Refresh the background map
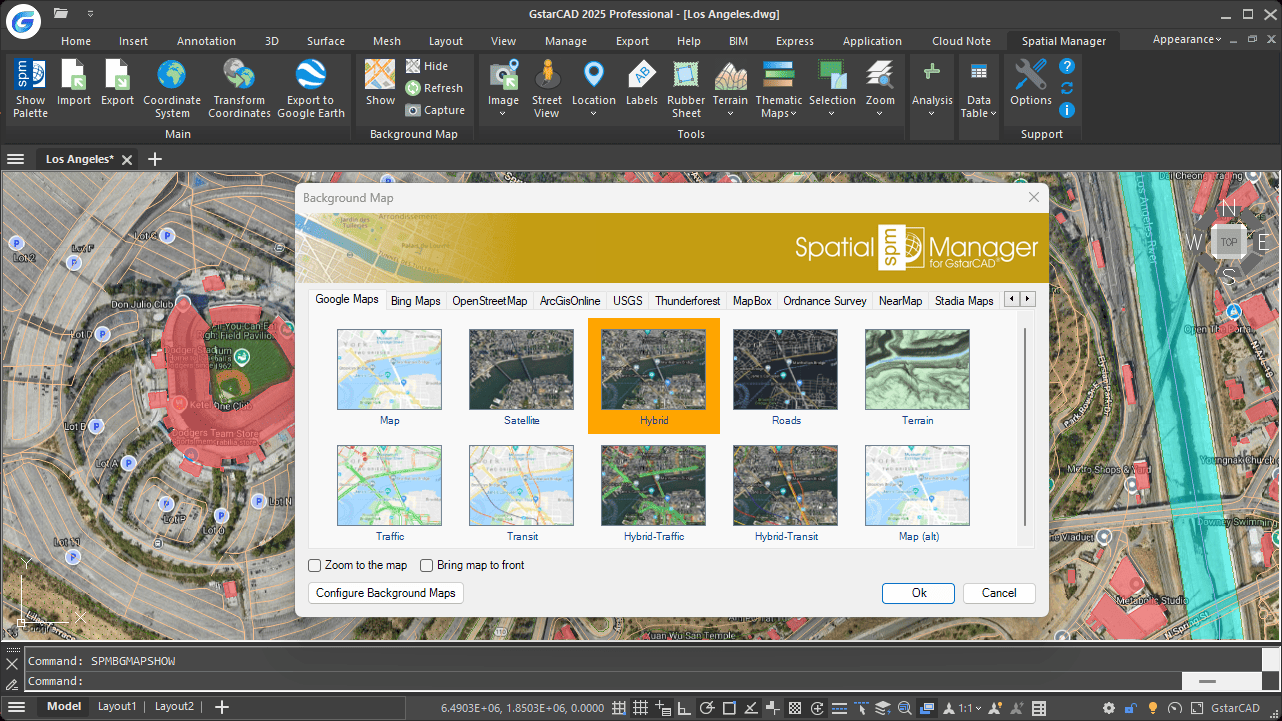1282x721 pixels. tap(434, 88)
